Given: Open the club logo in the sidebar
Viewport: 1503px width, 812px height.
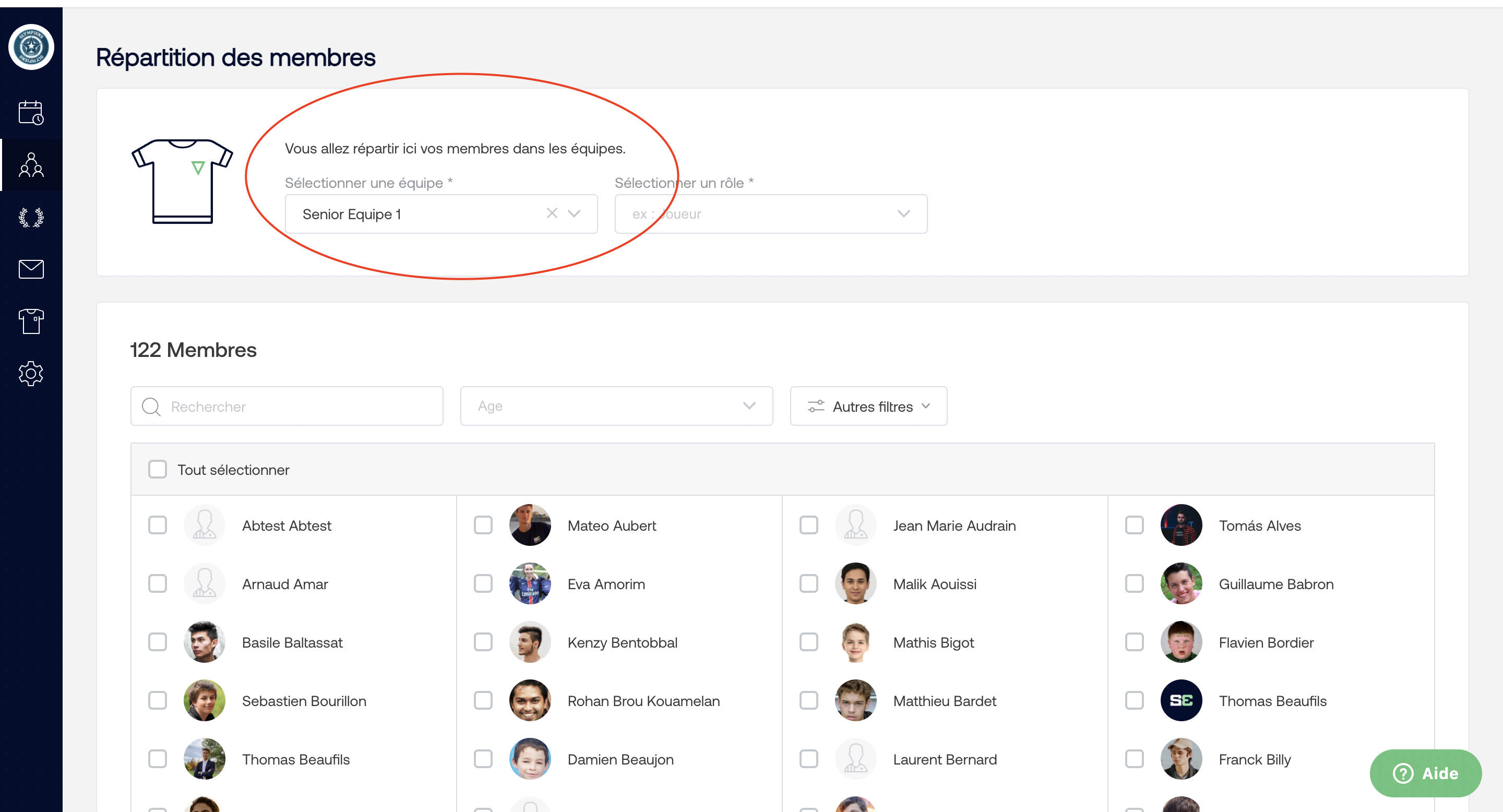Looking at the screenshot, I should tap(31, 46).
